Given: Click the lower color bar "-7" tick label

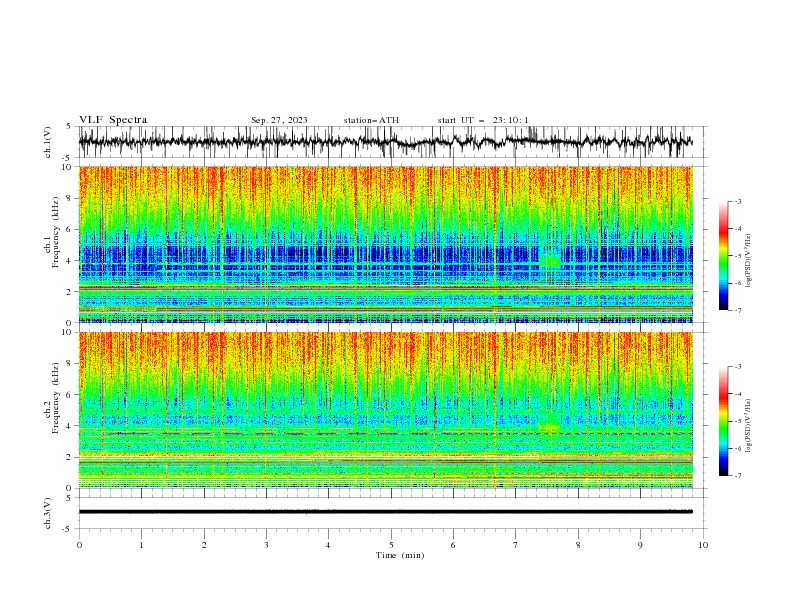Looking at the screenshot, I should pyautogui.click(x=738, y=476).
